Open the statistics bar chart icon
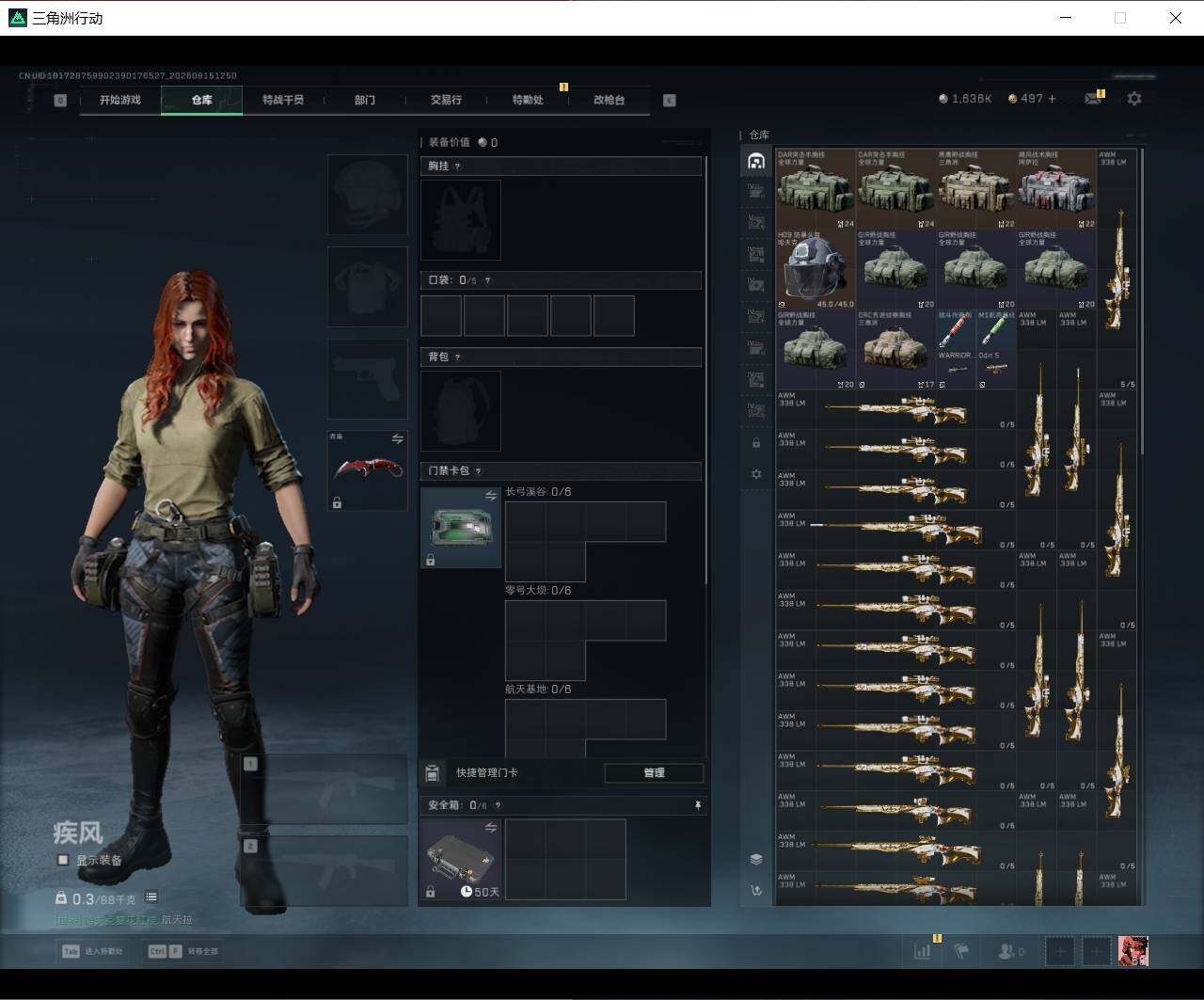1204x1000 pixels. (922, 951)
